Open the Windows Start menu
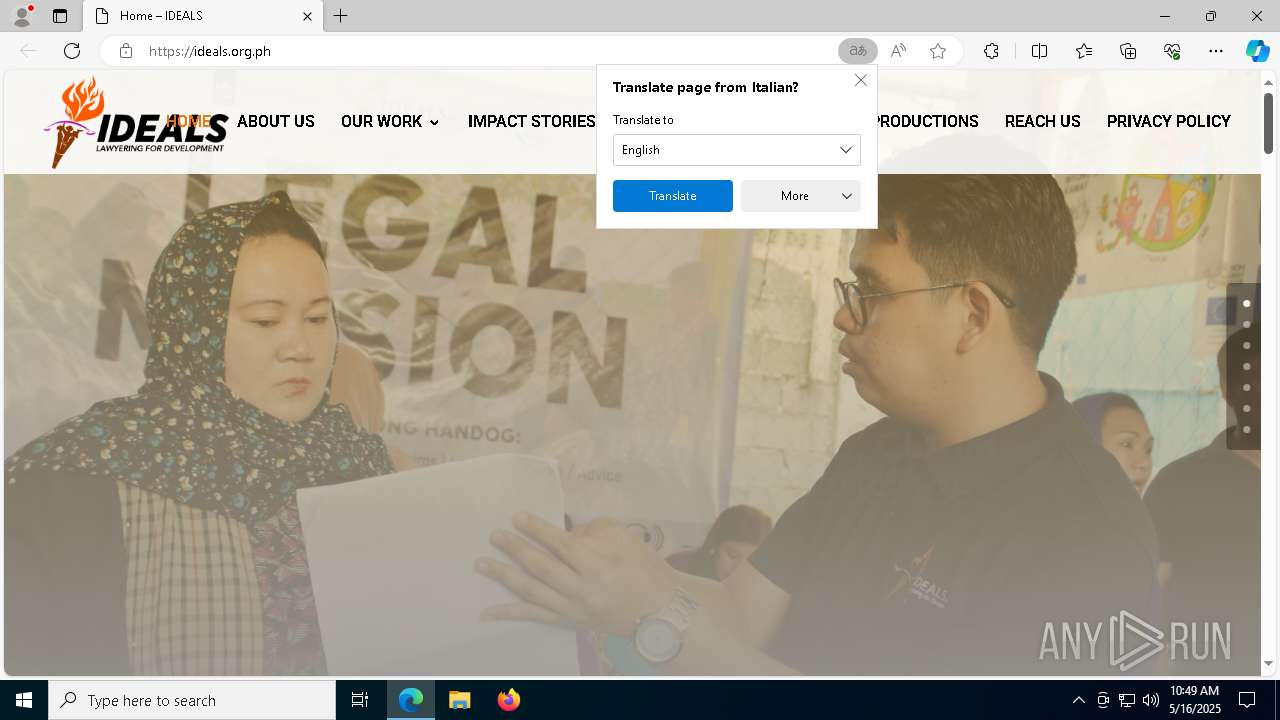1280x720 pixels. pyautogui.click(x=24, y=700)
